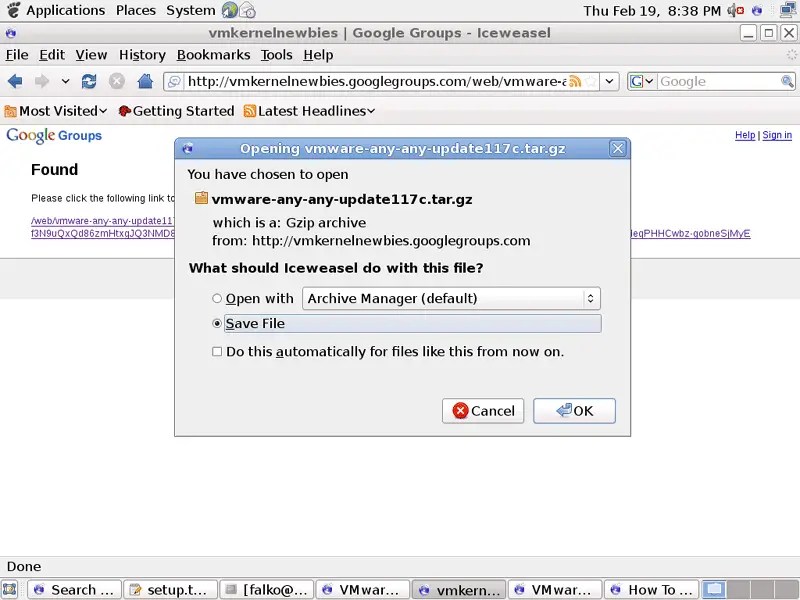Click the archive file icon beside the file name
The image size is (800, 600).
202,198
